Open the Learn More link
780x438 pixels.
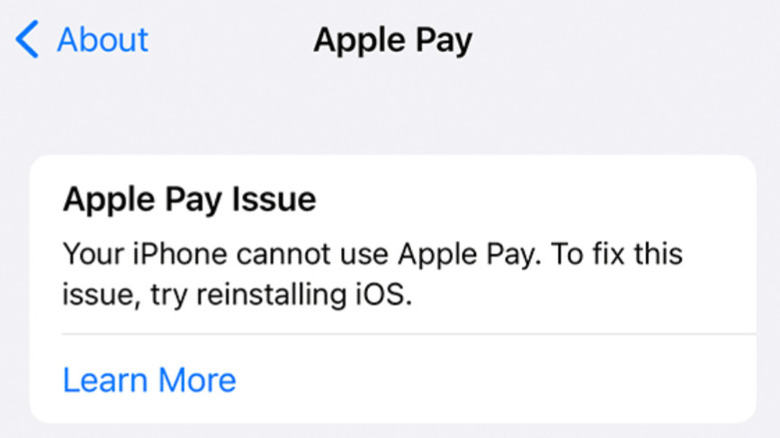coord(149,380)
